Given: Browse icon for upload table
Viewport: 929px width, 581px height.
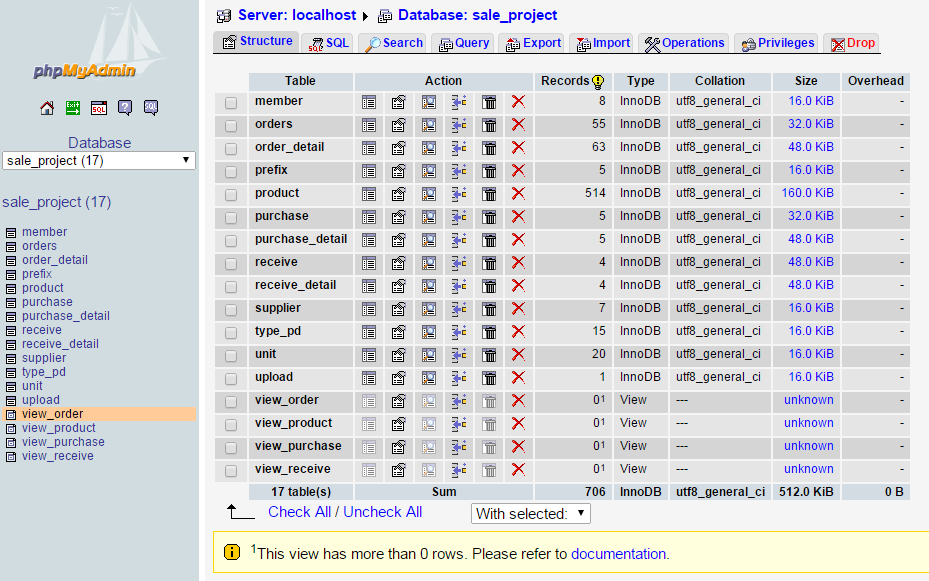Looking at the screenshot, I should click(369, 378).
